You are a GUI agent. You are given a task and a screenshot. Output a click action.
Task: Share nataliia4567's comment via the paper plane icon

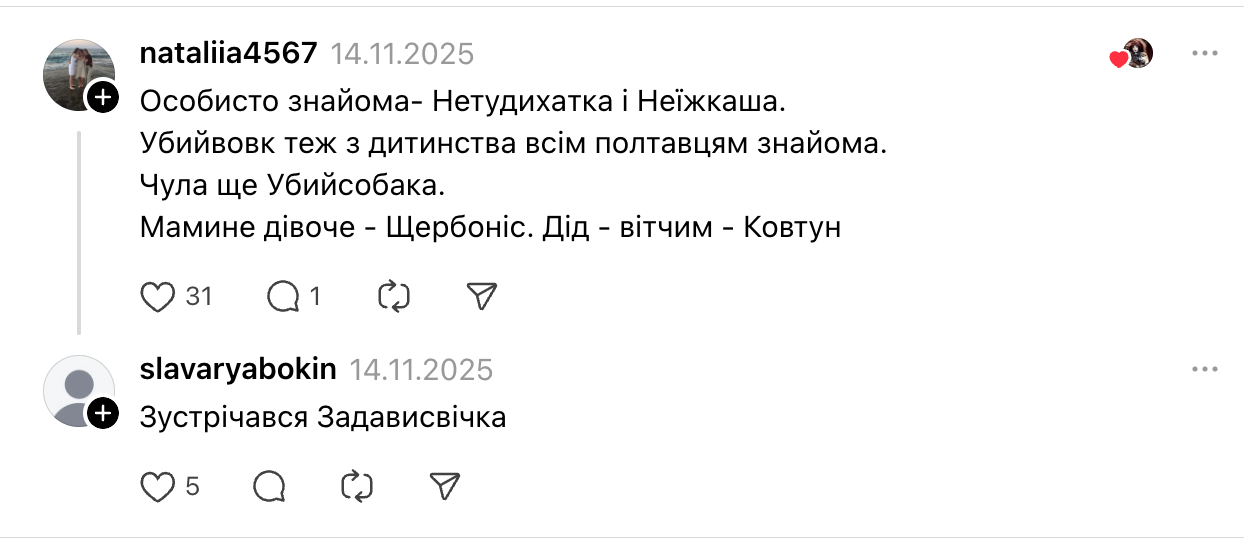tap(481, 297)
